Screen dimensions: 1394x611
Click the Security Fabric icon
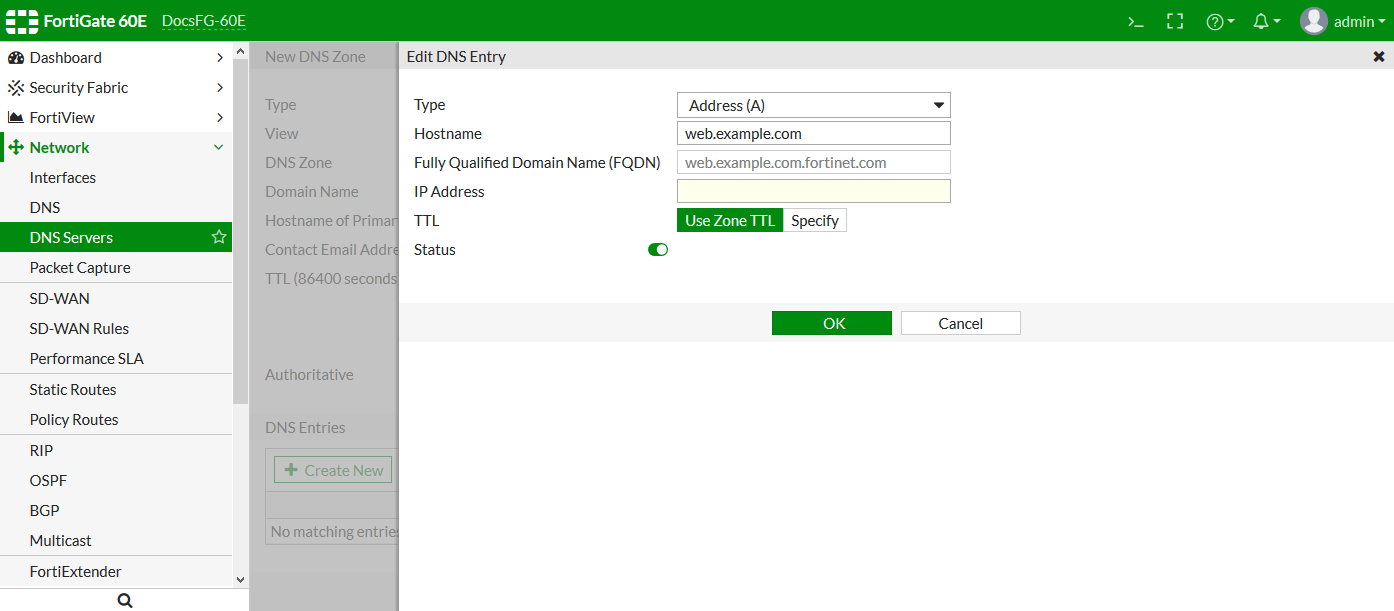point(15,88)
